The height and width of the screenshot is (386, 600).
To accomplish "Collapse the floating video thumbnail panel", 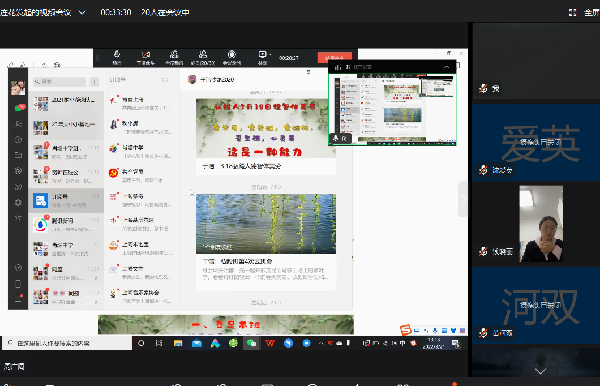I will pyautogui.click(x=446, y=67).
